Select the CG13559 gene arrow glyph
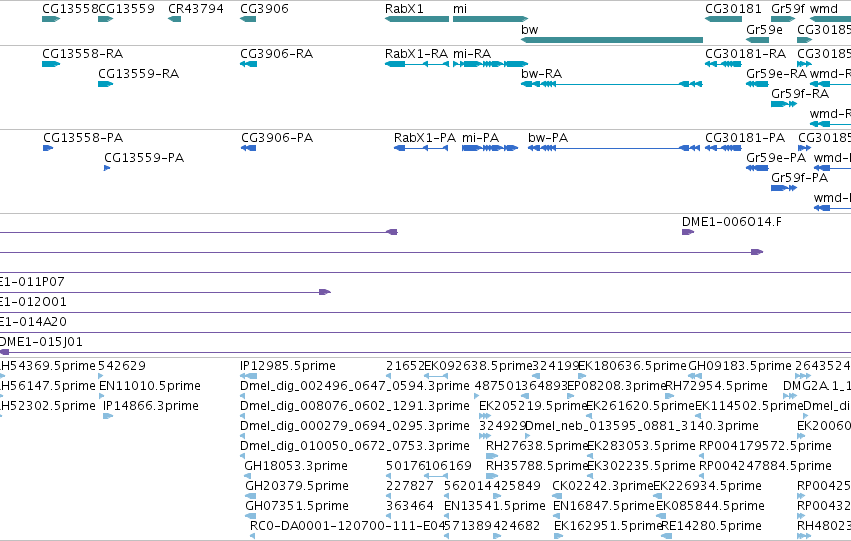Screen dimensions: 851x541 click(105, 19)
